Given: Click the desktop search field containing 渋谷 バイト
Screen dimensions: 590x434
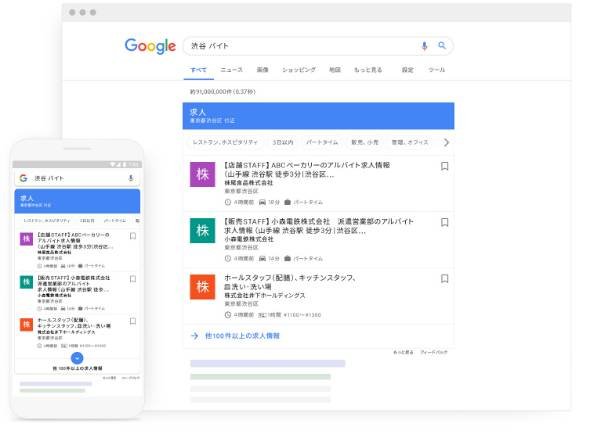Looking at the screenshot, I should (318, 46).
